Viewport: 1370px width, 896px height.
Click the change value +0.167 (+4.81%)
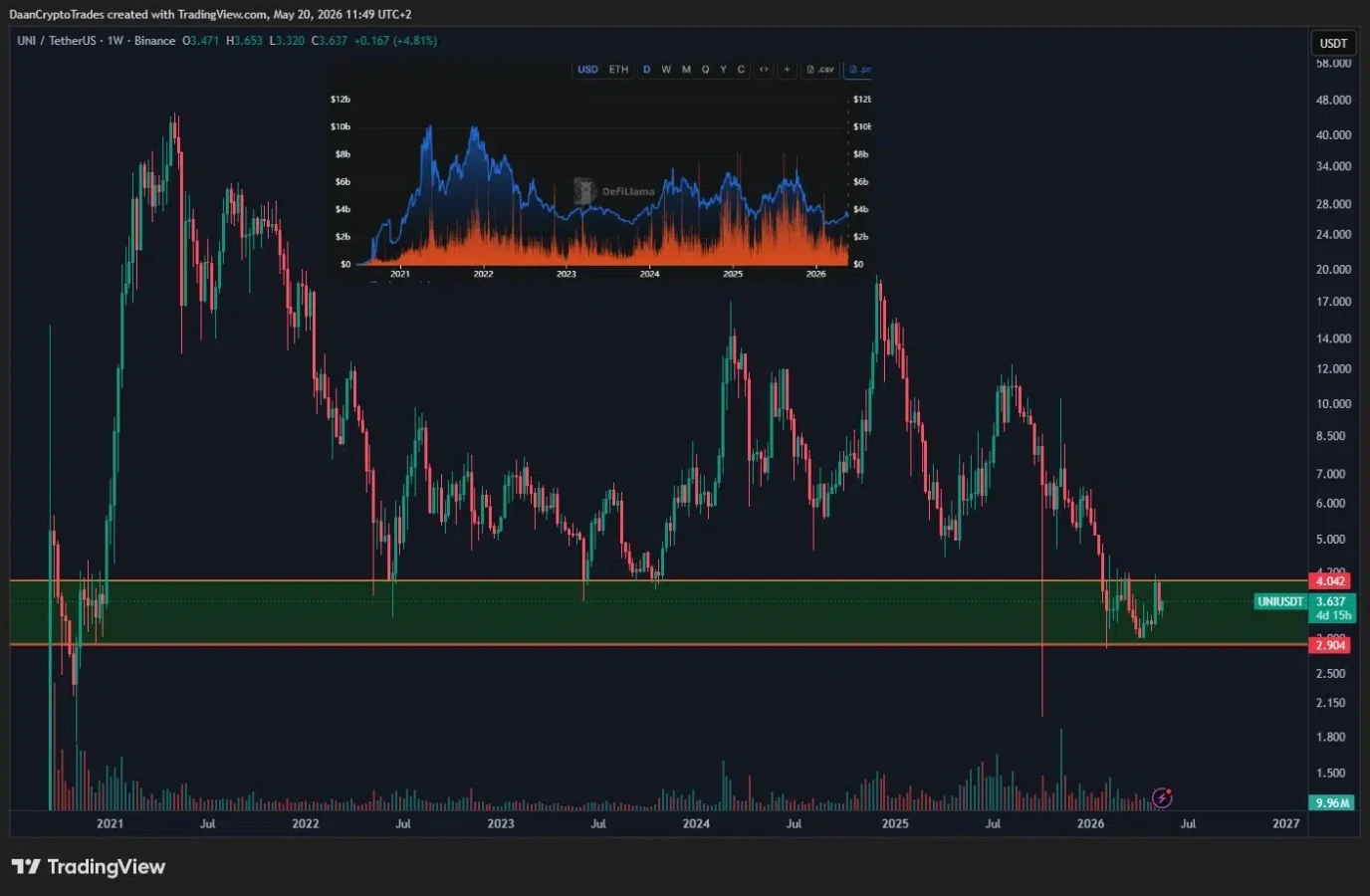(x=395, y=41)
